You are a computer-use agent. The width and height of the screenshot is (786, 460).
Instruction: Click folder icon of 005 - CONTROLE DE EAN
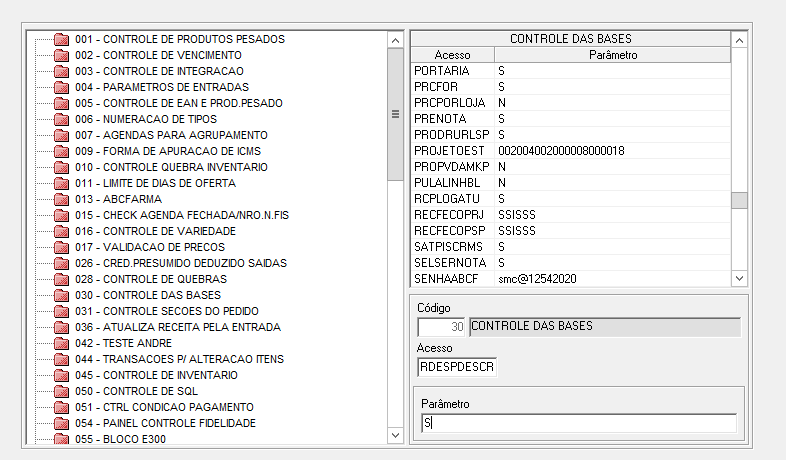(x=61, y=103)
